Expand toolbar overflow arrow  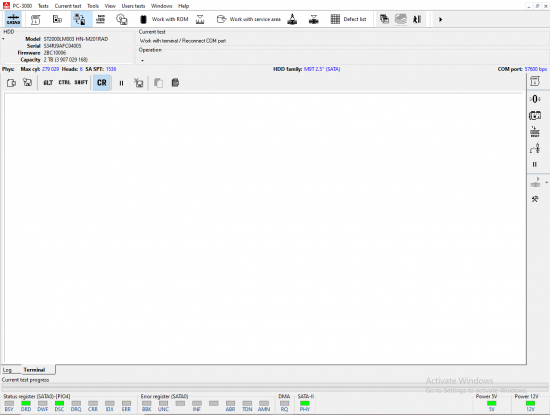coord(440,20)
